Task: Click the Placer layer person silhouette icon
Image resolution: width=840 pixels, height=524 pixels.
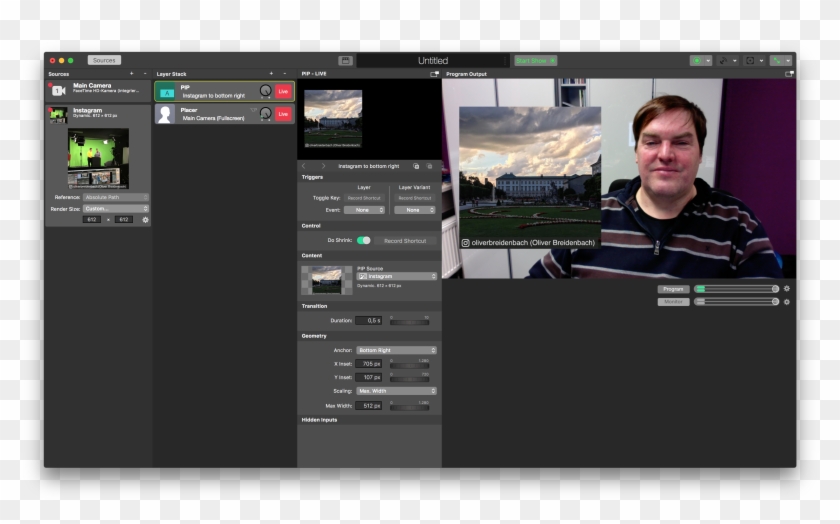Action: (x=166, y=114)
